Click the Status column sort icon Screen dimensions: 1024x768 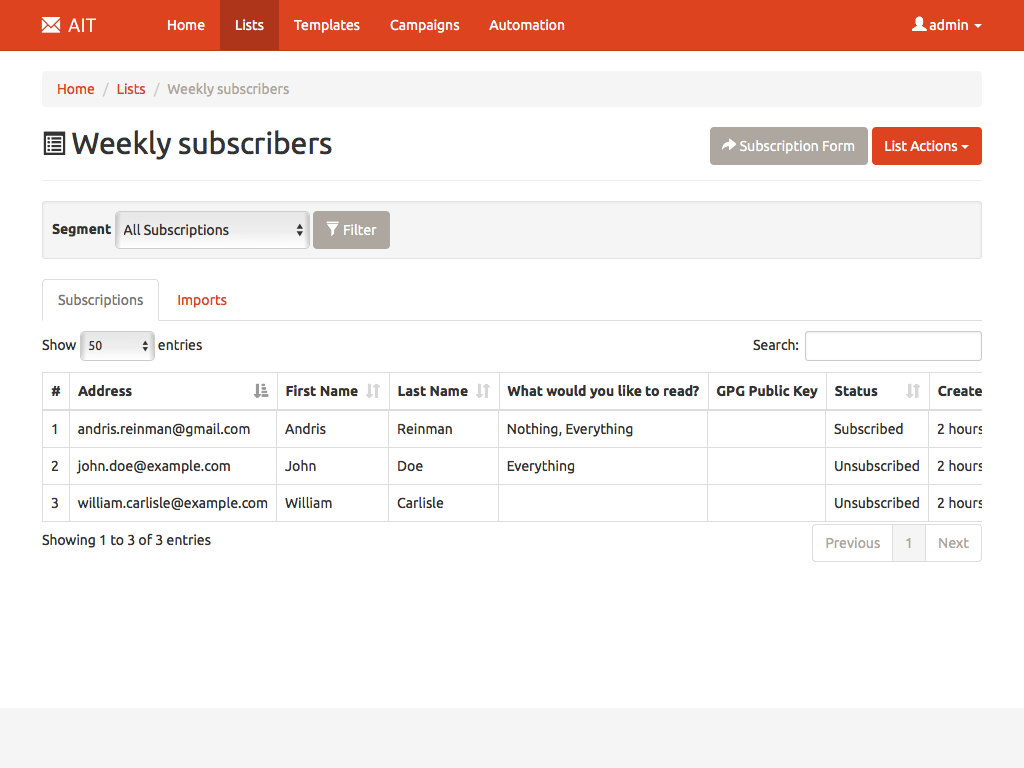[912, 391]
